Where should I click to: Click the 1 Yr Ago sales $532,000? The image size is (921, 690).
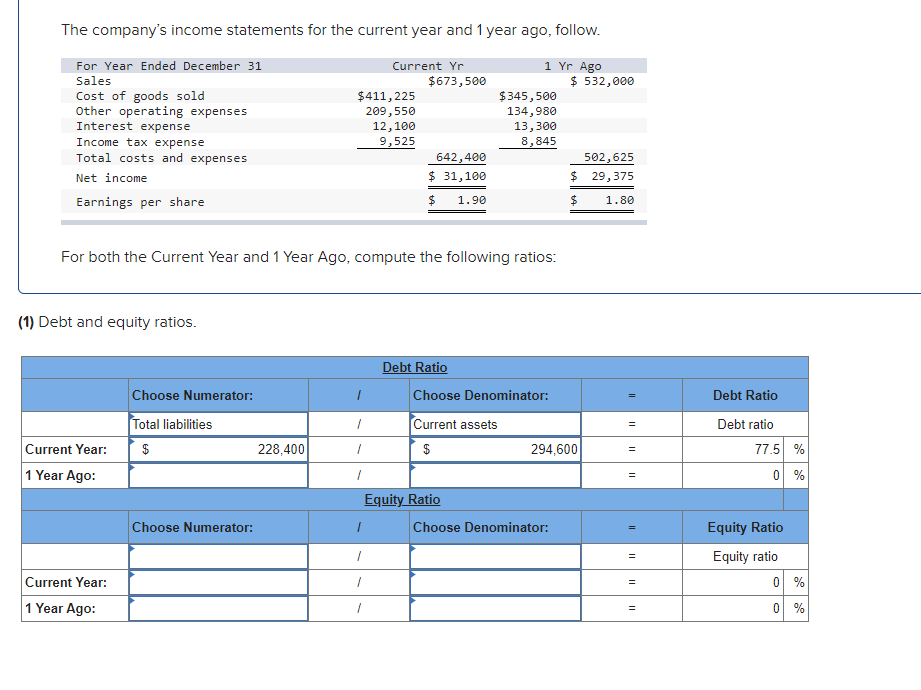[602, 81]
